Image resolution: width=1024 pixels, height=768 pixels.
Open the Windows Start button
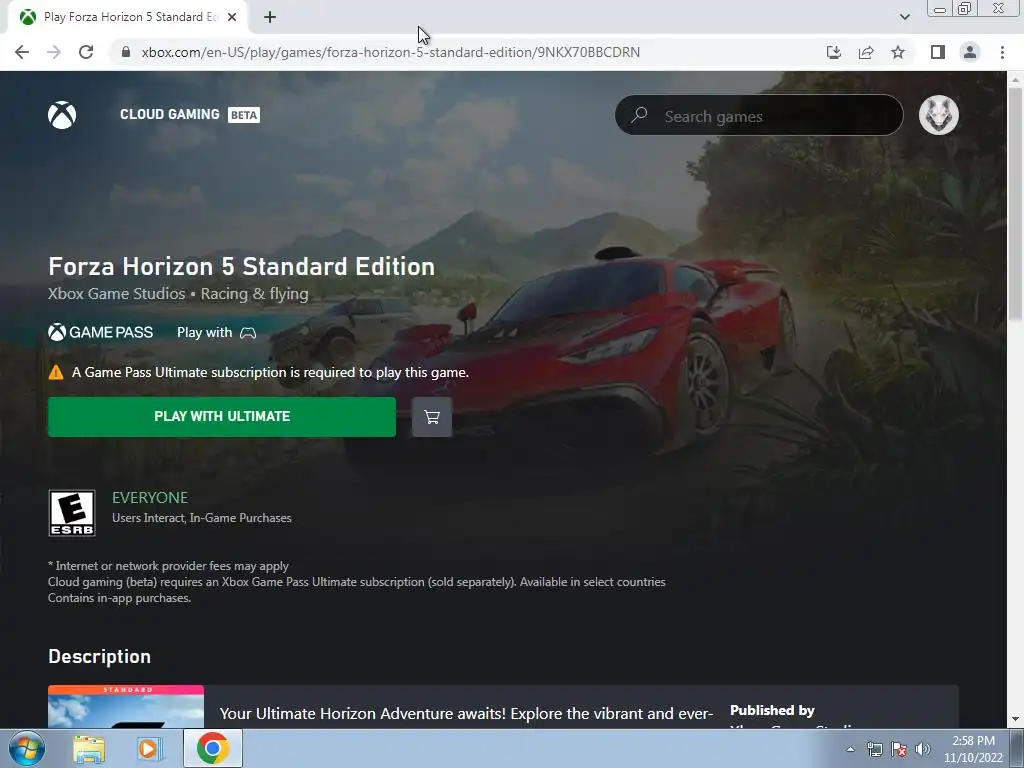[x=26, y=748]
